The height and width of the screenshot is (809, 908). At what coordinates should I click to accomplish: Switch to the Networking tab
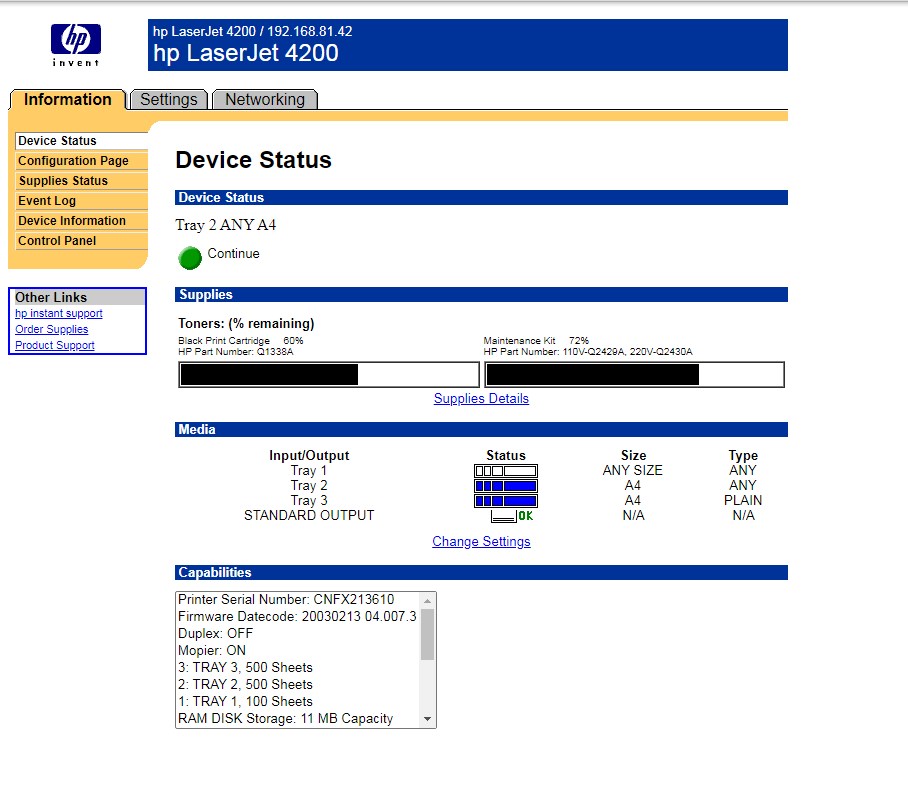click(x=265, y=100)
